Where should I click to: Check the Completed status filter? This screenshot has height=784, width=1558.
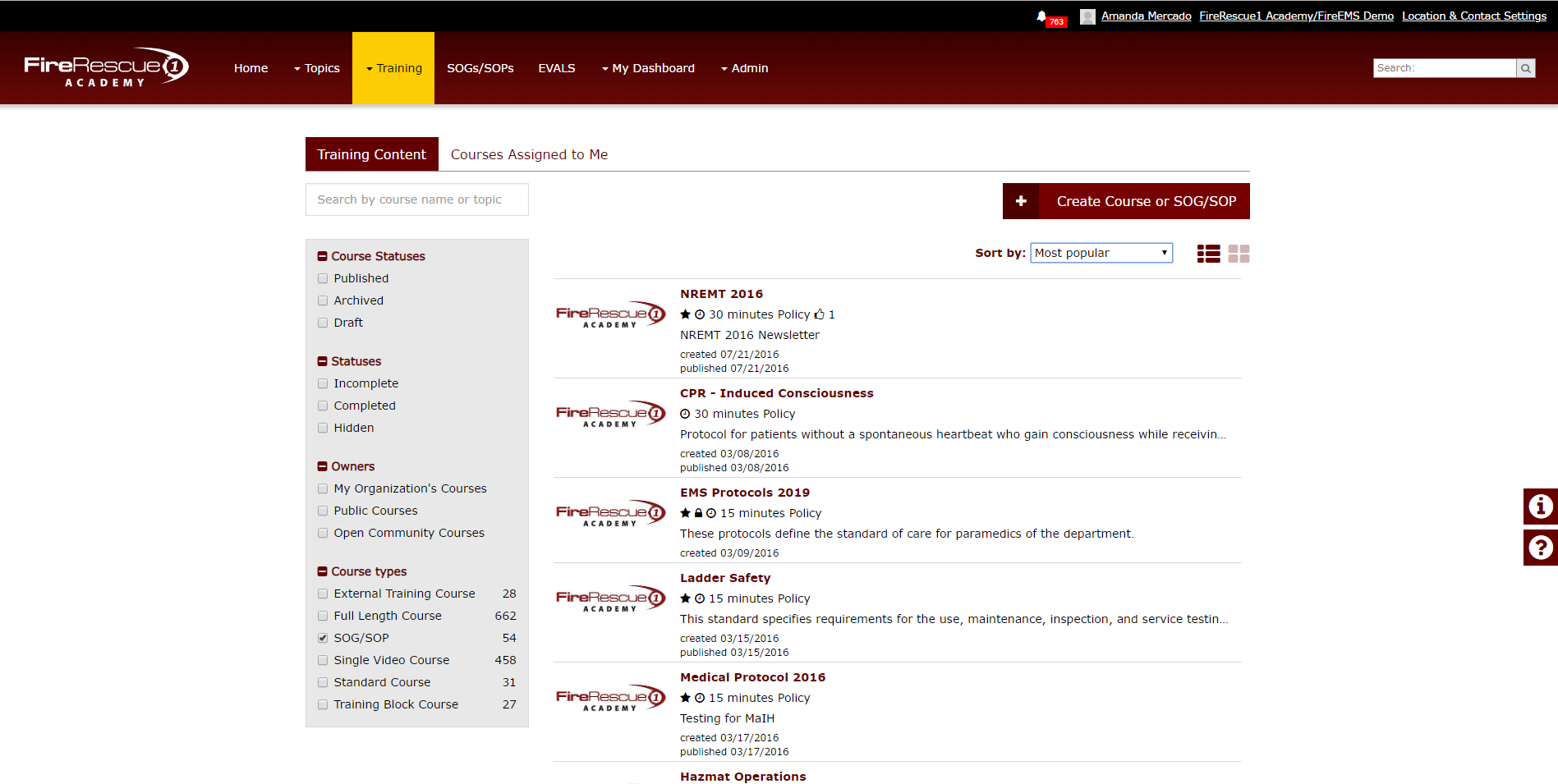point(323,406)
